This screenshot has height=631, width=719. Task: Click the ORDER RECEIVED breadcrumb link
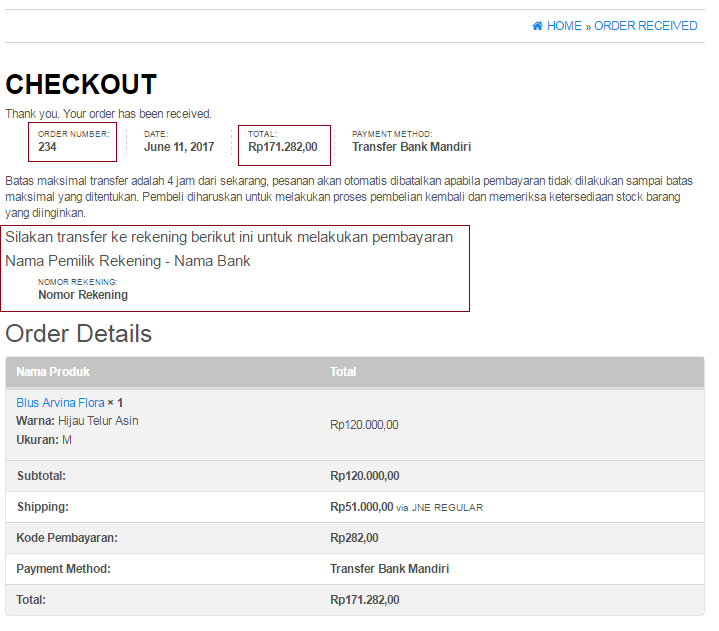[645, 26]
